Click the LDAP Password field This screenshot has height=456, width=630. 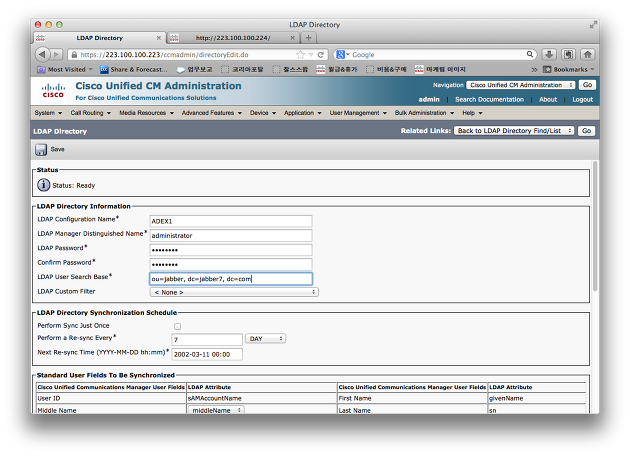pos(231,250)
